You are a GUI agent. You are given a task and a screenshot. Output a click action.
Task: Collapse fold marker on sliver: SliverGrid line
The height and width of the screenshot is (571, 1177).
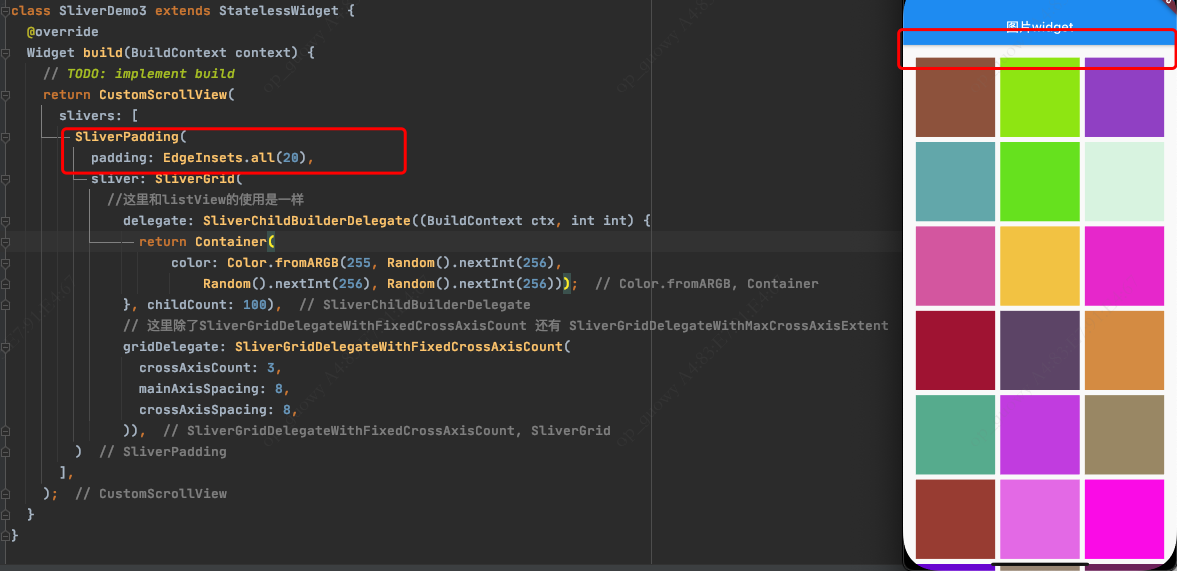5,179
